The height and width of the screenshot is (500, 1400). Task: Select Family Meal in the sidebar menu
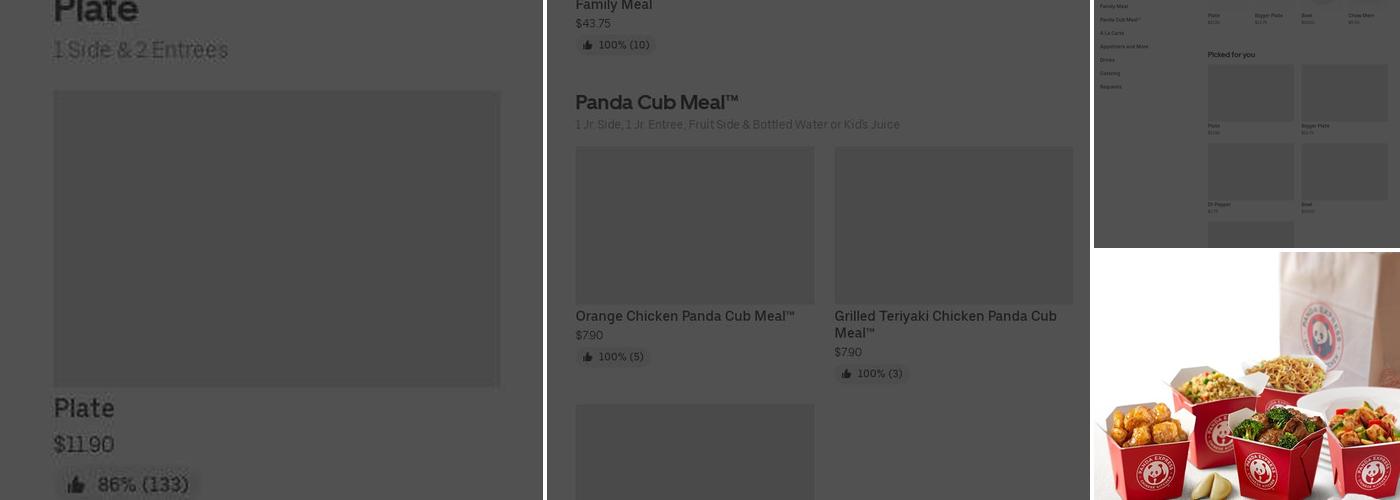1114,6
